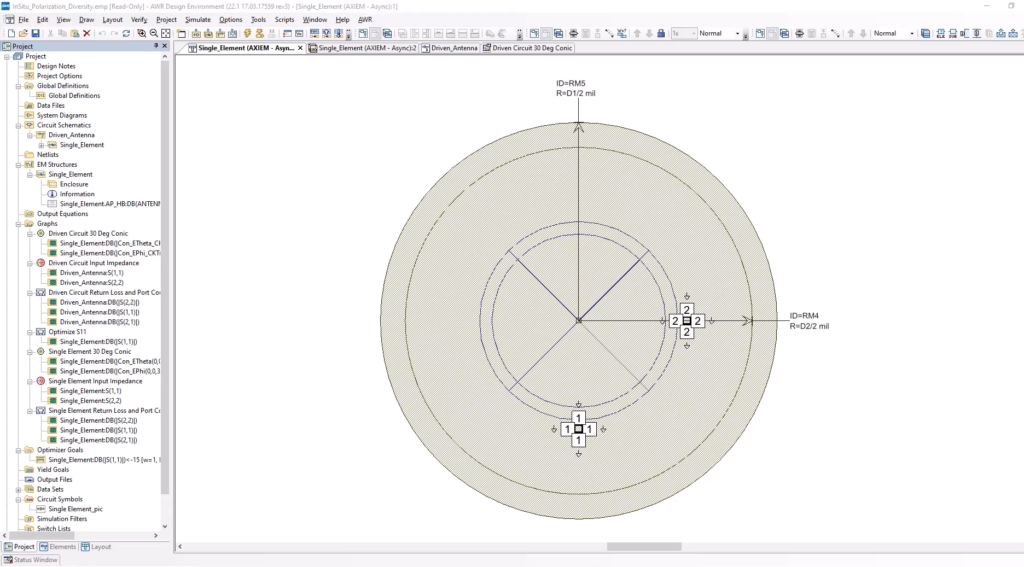Select the Enclosure item under Single_Element
1024x567 pixels.
coord(73,184)
